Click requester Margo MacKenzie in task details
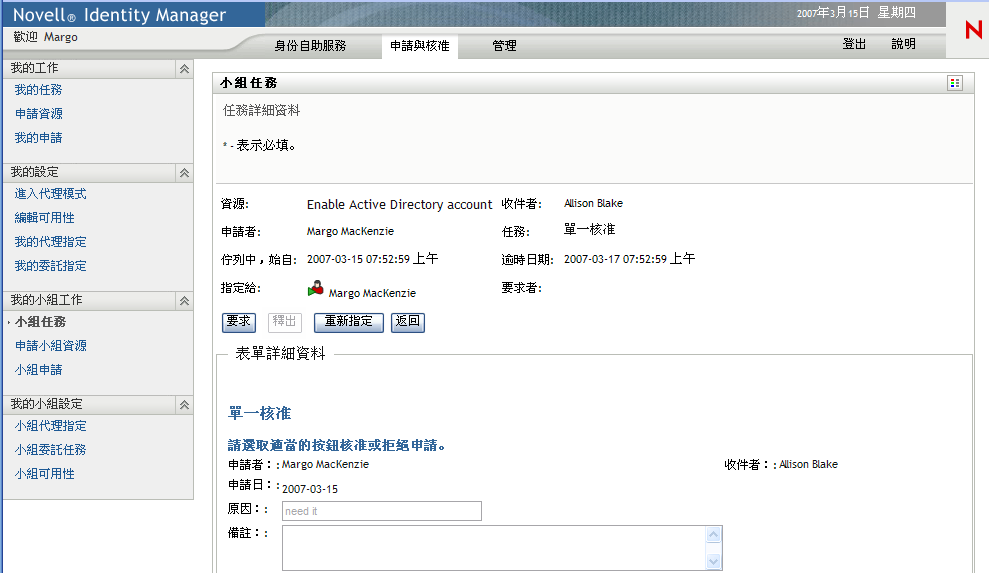Screen dimensions: 989x573 pyautogui.click(x=350, y=231)
